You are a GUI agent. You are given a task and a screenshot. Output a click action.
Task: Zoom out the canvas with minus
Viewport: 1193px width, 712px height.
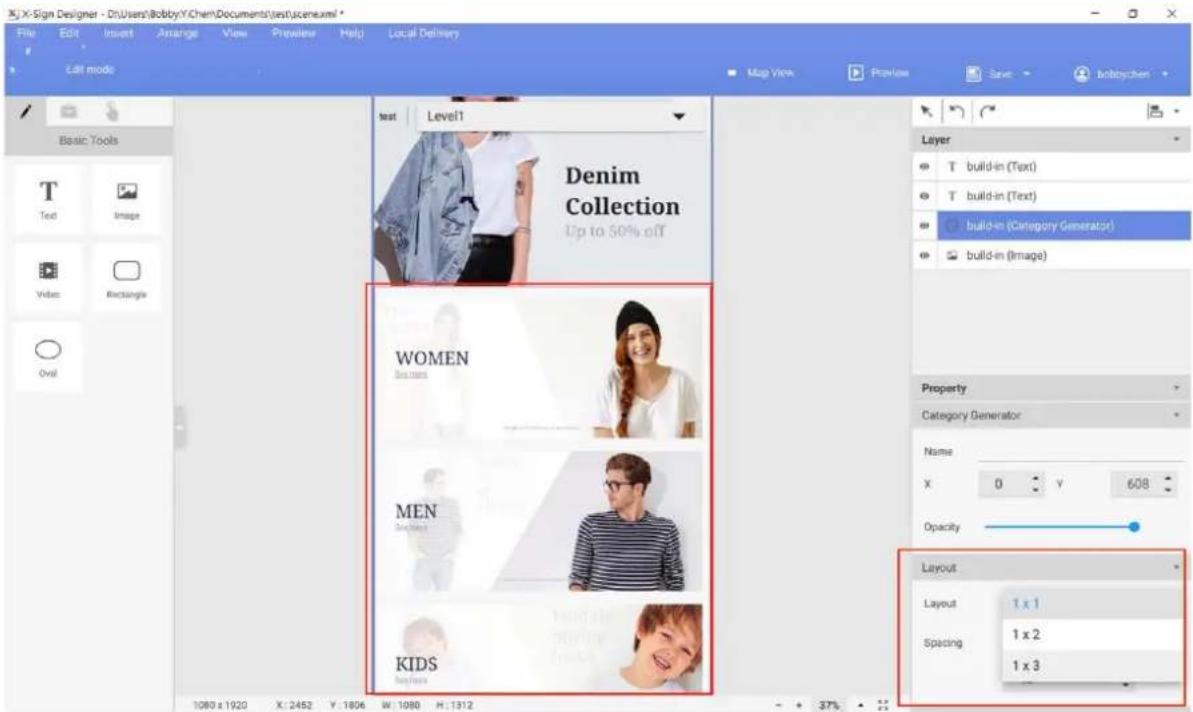tap(778, 705)
